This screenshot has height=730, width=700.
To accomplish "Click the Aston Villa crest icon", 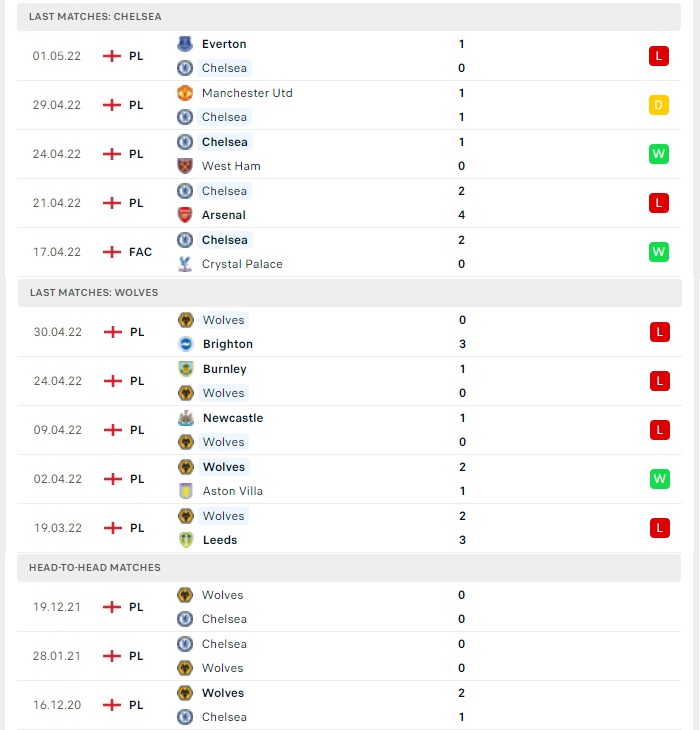I will click(x=186, y=491).
